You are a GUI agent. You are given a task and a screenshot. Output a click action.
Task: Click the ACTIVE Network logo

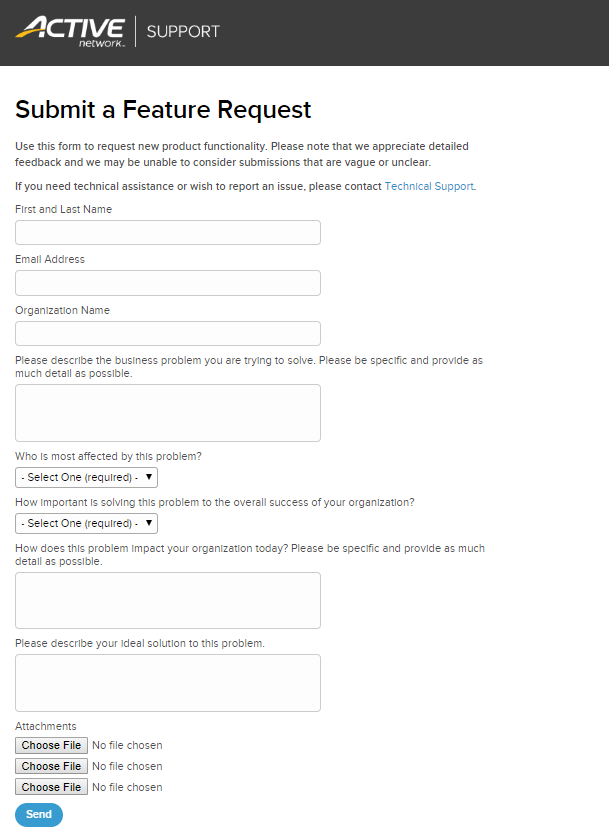70,31
